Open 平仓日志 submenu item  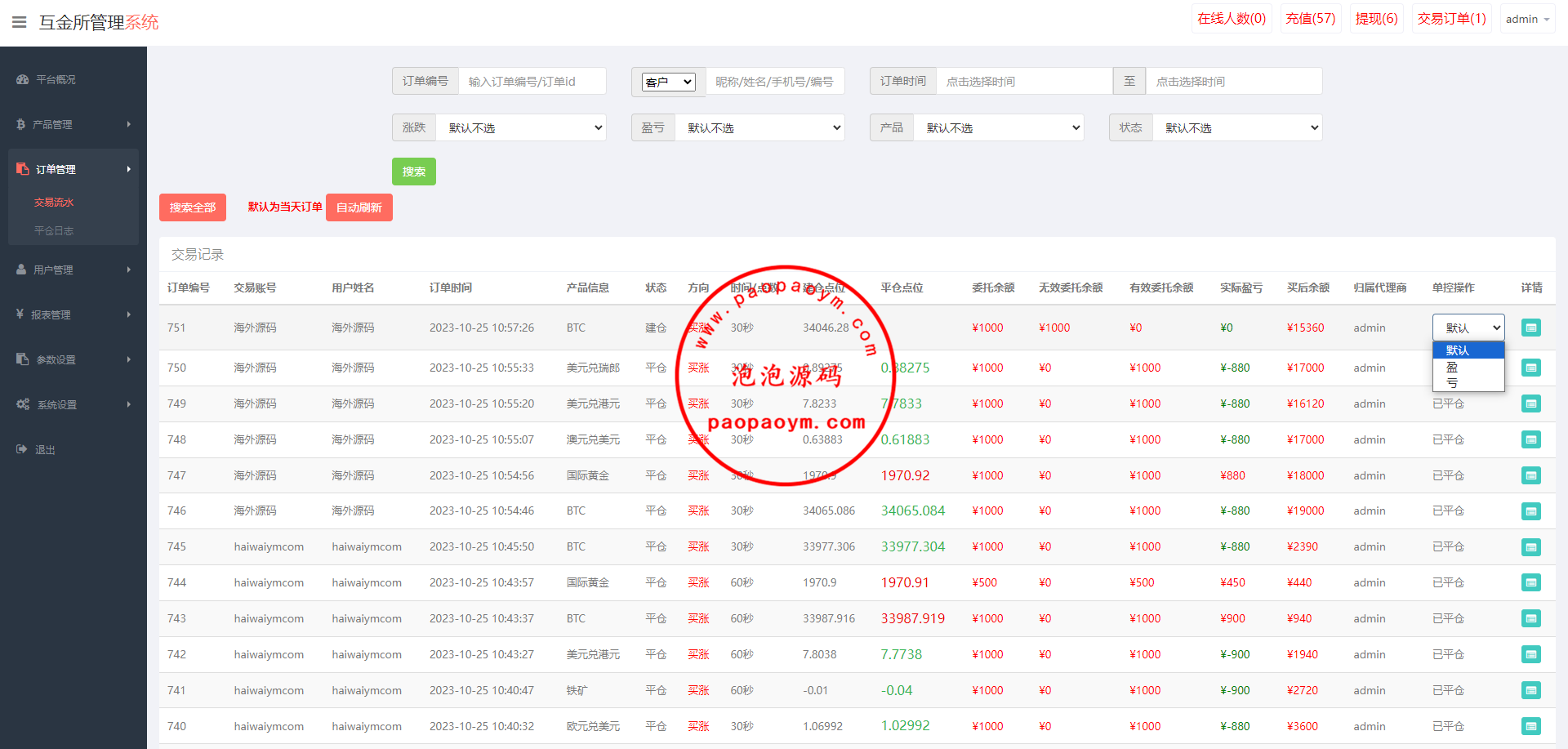(x=54, y=231)
